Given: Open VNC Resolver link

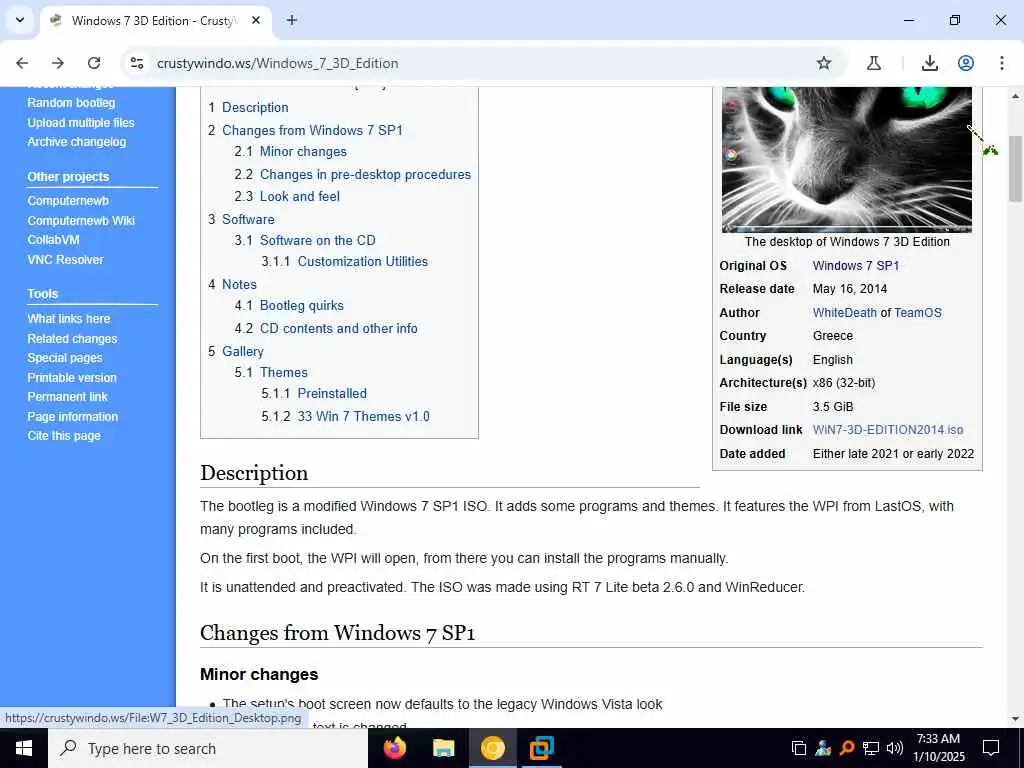Looking at the screenshot, I should (x=65, y=259).
